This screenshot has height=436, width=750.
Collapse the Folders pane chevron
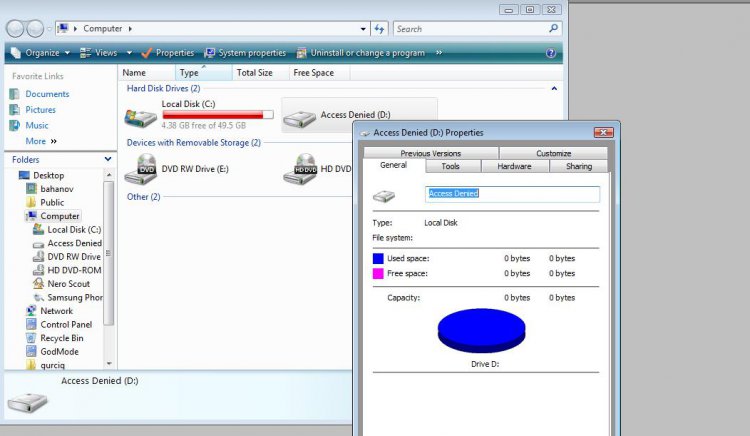108,159
